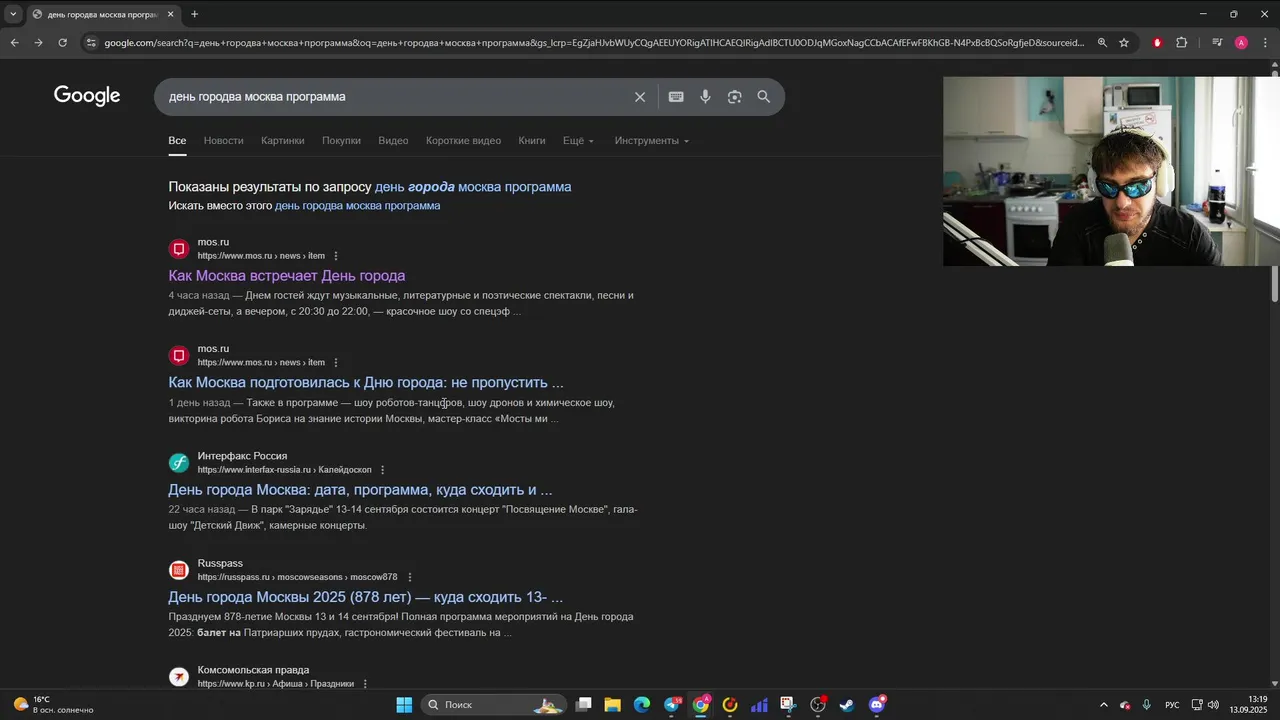Image resolution: width=1280 pixels, height=720 pixels.
Task: Open the tab search dropdown arrow
Action: tap(13, 14)
